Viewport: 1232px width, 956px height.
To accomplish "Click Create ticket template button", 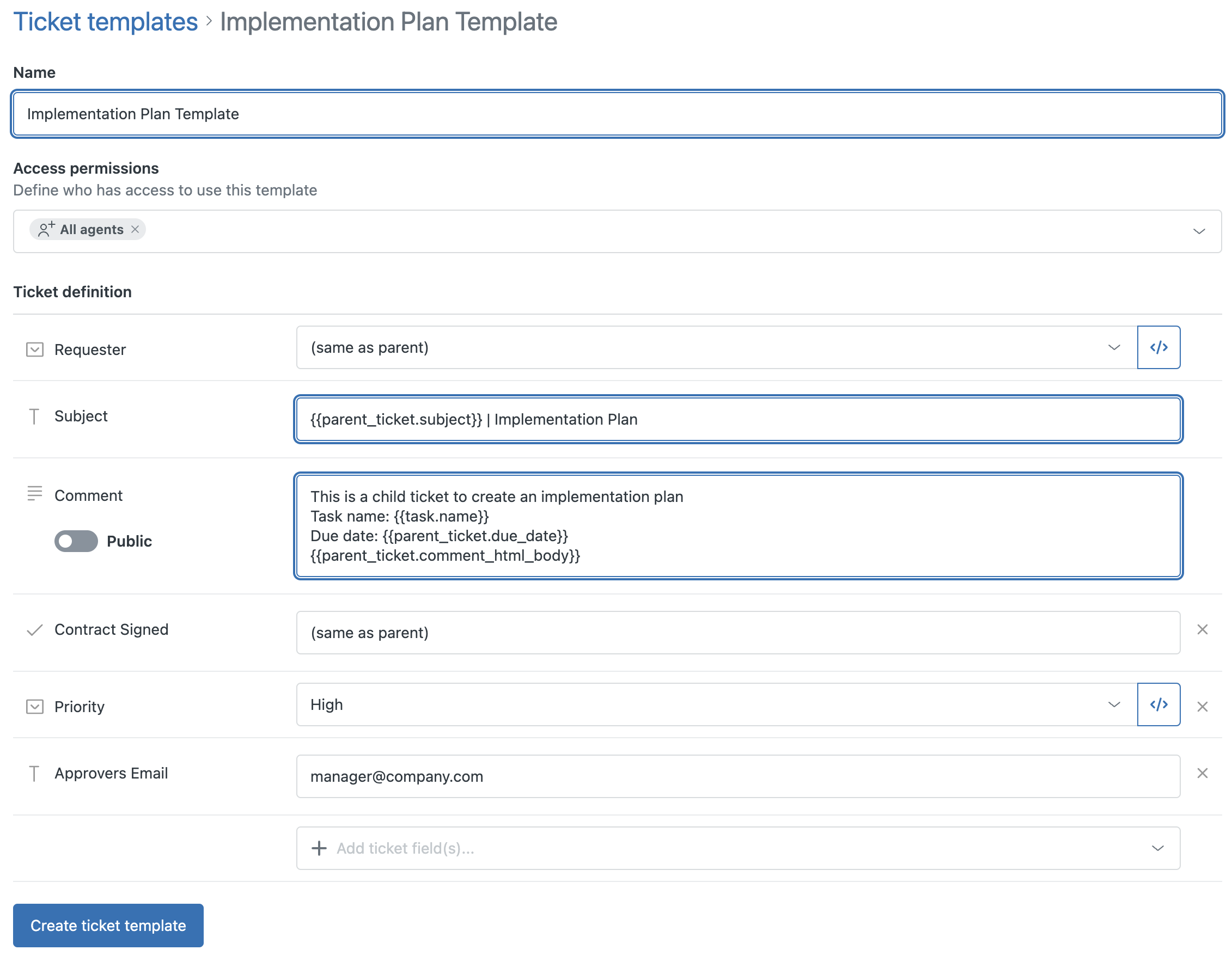I will 108,926.
